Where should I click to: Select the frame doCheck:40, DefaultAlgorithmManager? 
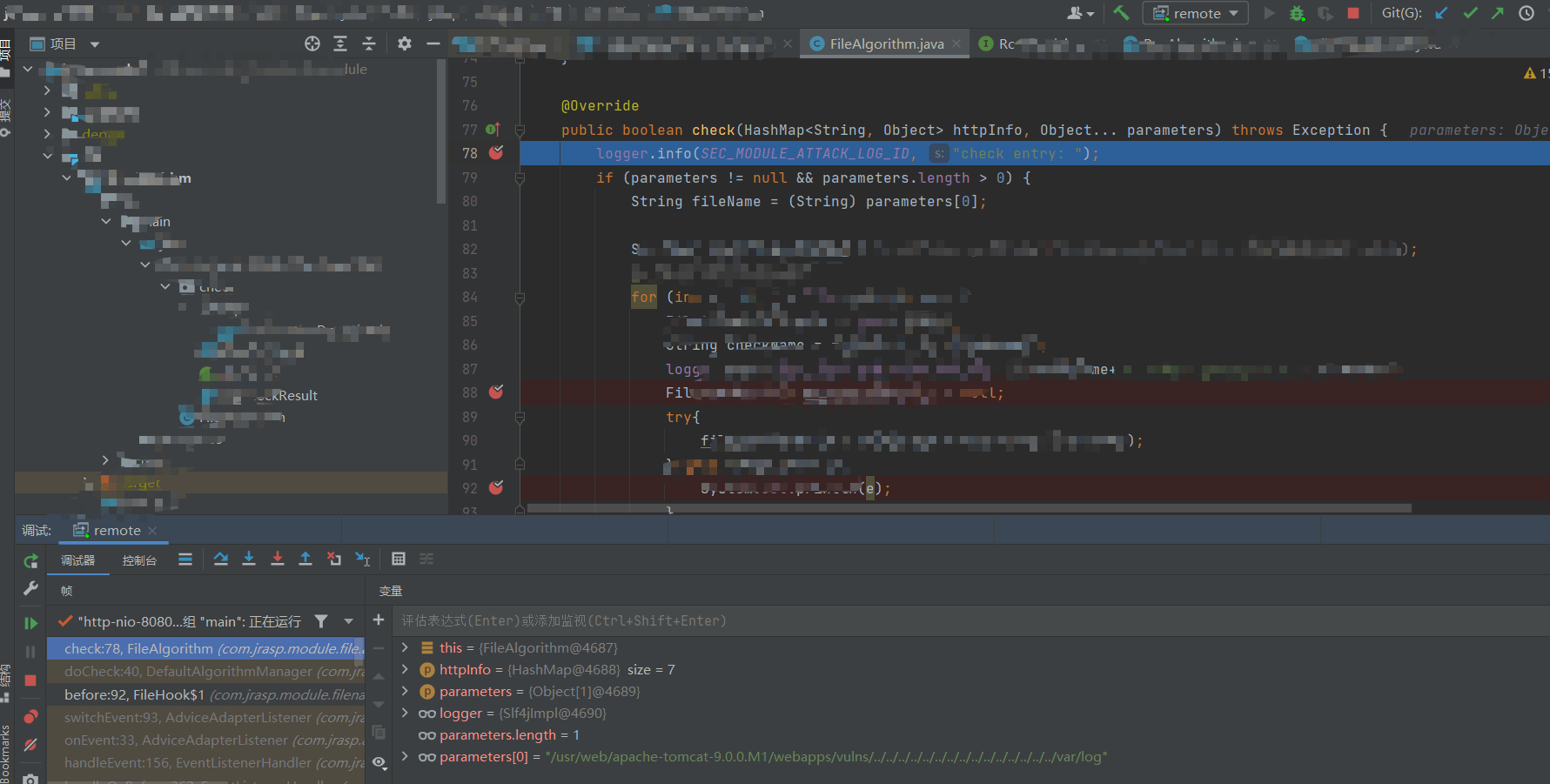pos(205,672)
